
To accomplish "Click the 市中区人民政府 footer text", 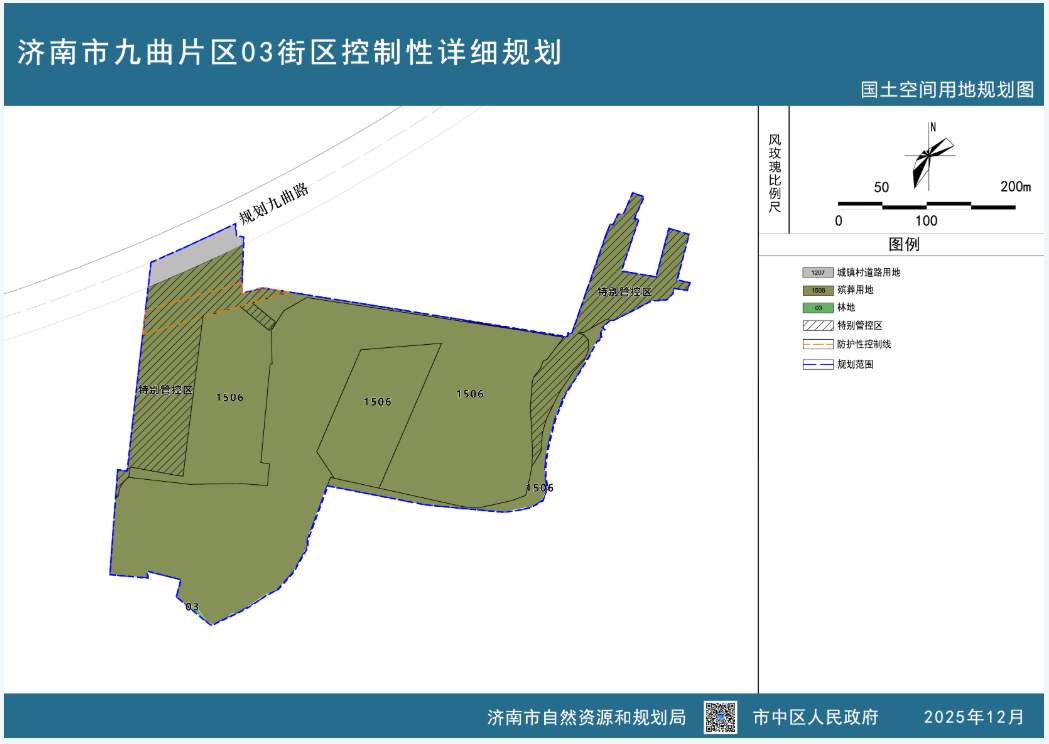I will (815, 715).
